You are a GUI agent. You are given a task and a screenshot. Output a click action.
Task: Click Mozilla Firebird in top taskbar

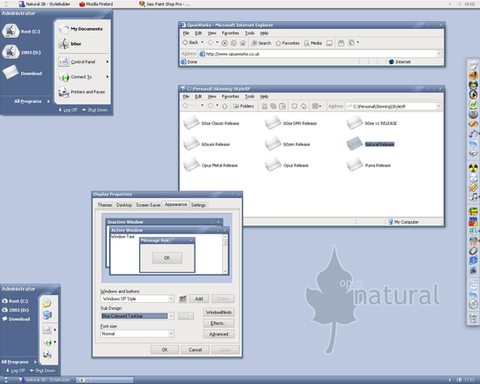96,4
